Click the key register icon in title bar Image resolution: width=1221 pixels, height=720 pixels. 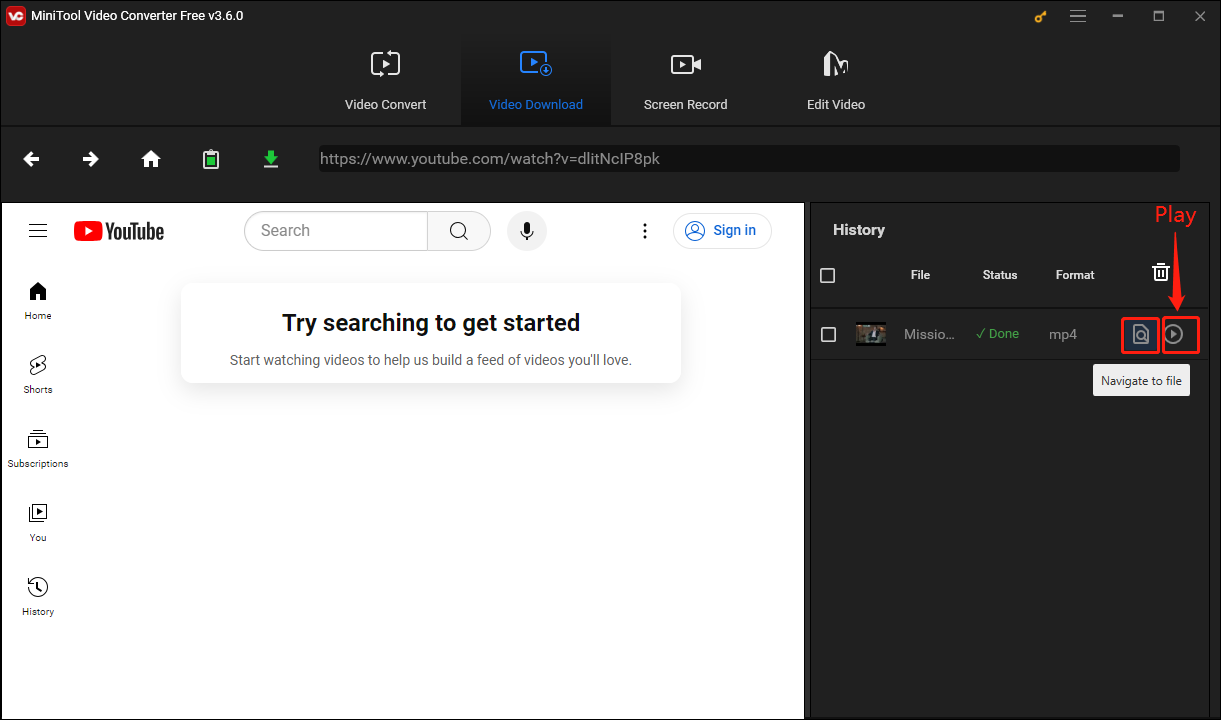[x=1039, y=16]
